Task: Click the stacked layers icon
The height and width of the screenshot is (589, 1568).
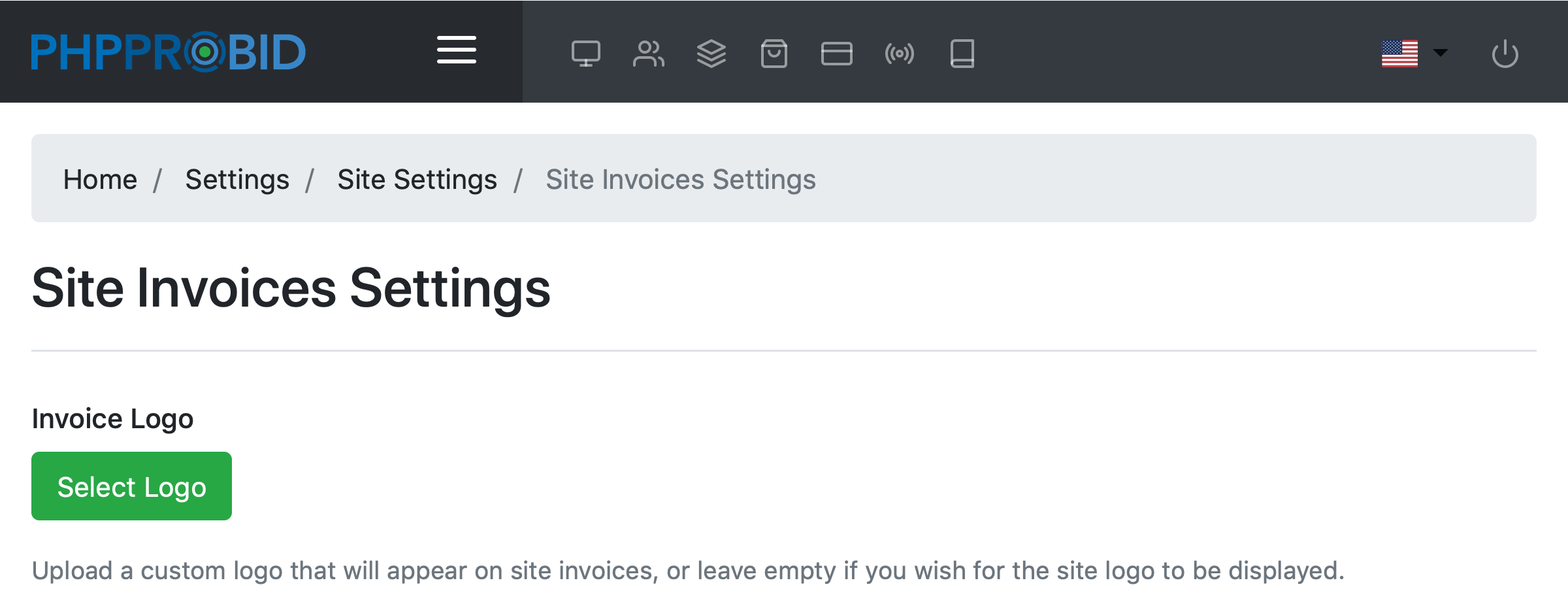Action: 711,54
